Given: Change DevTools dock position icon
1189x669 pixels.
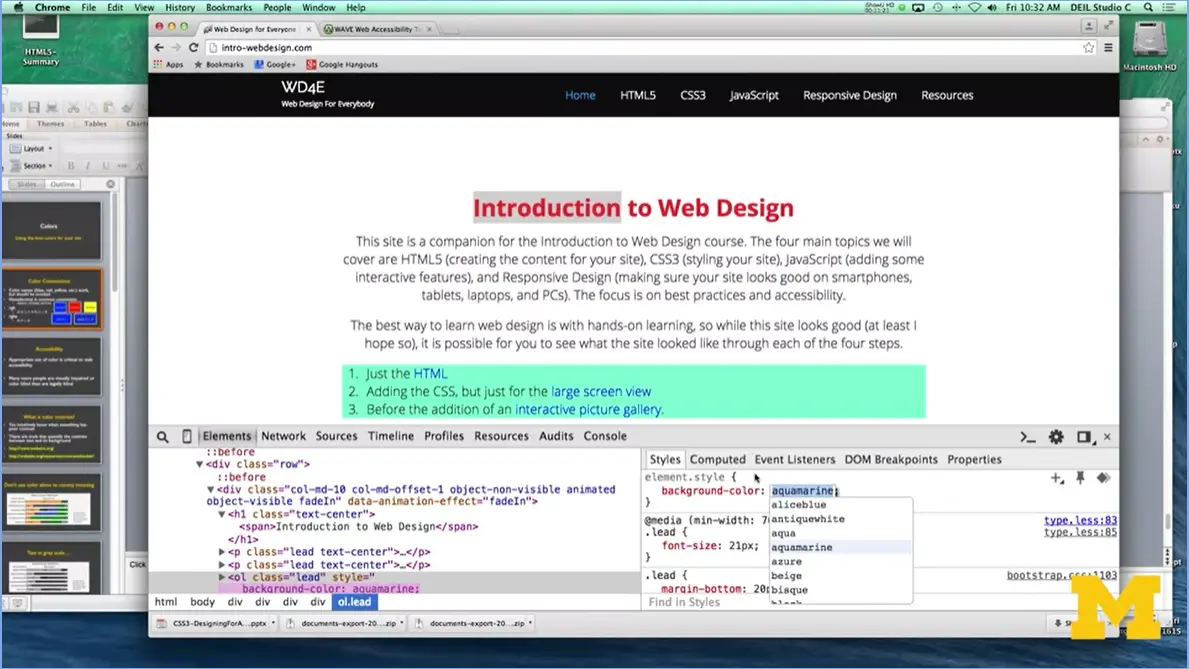Looking at the screenshot, I should point(1082,437).
